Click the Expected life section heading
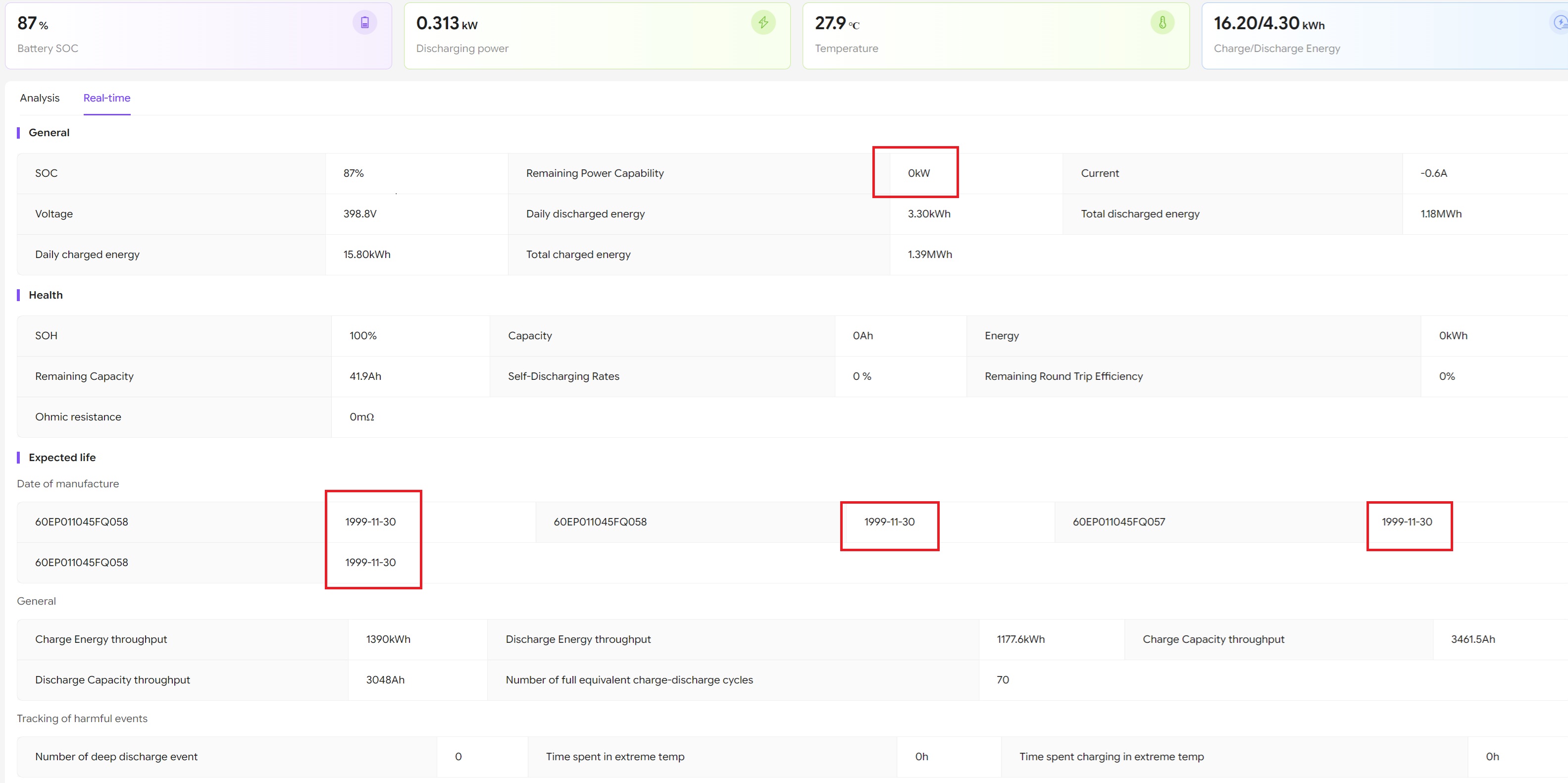The image size is (1568, 783). 62,458
